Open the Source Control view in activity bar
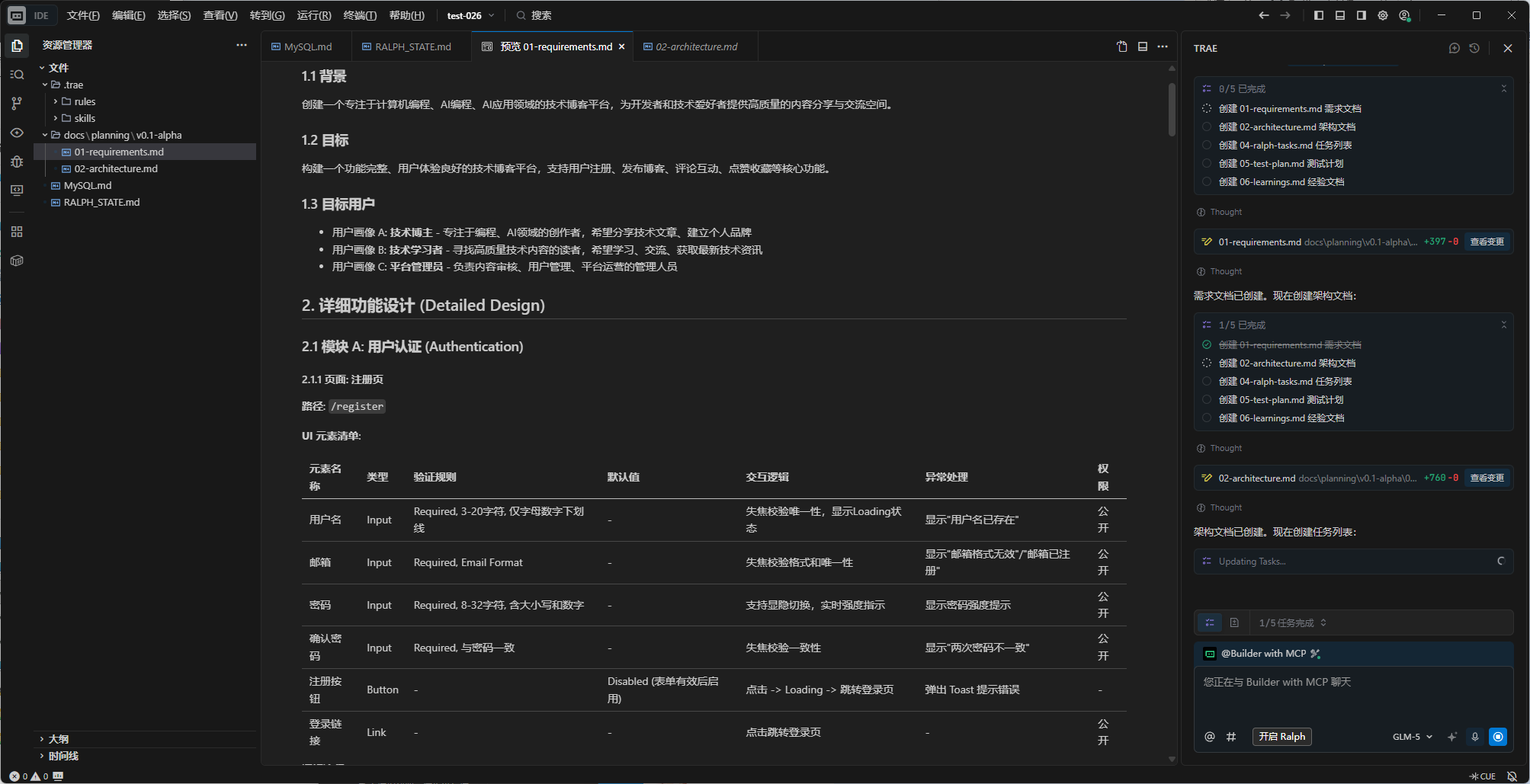Image resolution: width=1530 pixels, height=784 pixels. 17,104
